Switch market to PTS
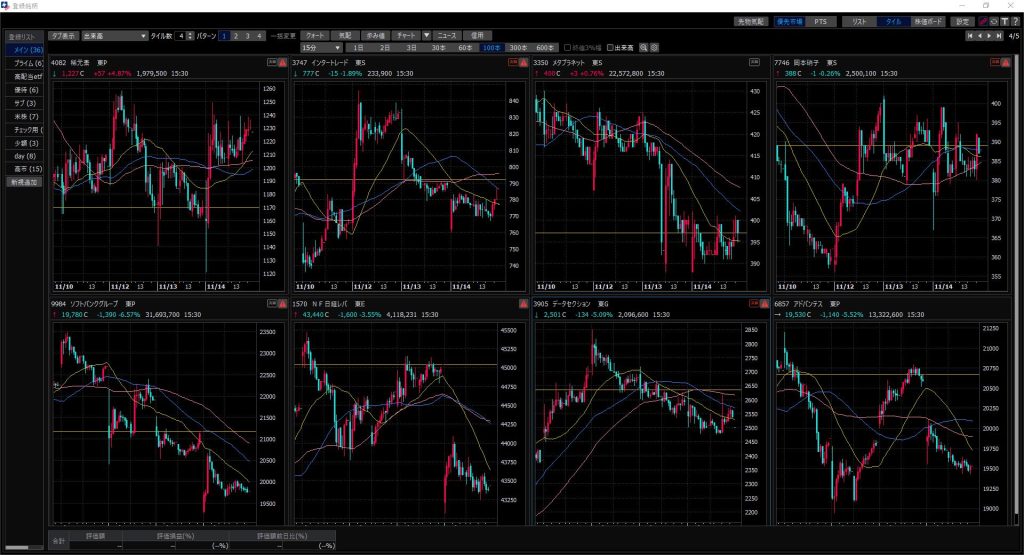 click(820, 21)
